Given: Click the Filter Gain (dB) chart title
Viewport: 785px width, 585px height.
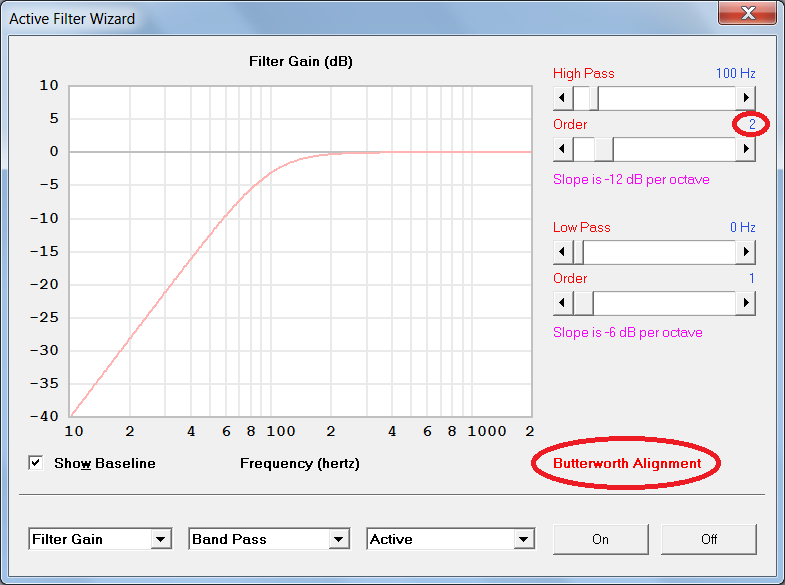Looking at the screenshot, I should click(x=301, y=62).
